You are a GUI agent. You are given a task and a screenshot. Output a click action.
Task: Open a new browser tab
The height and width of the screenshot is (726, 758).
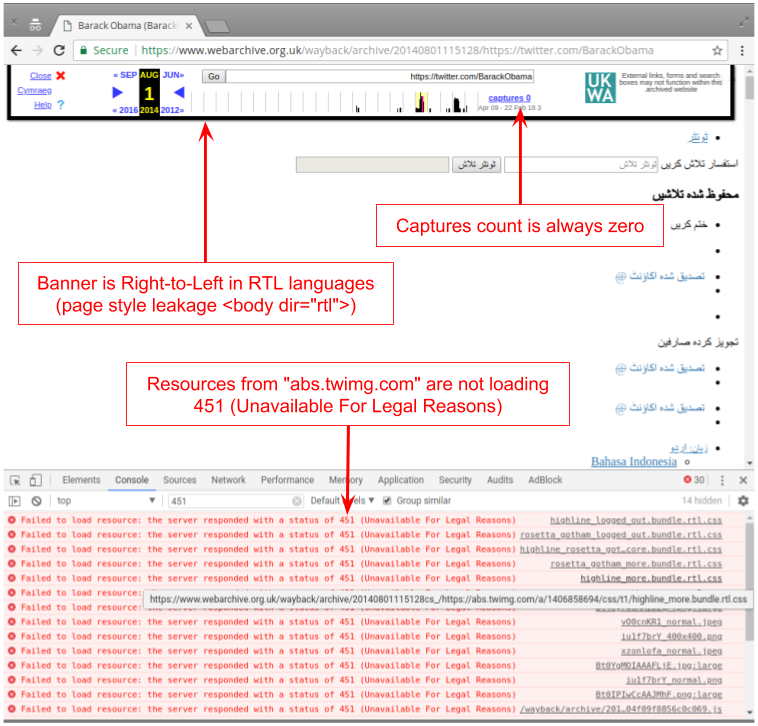tap(217, 26)
